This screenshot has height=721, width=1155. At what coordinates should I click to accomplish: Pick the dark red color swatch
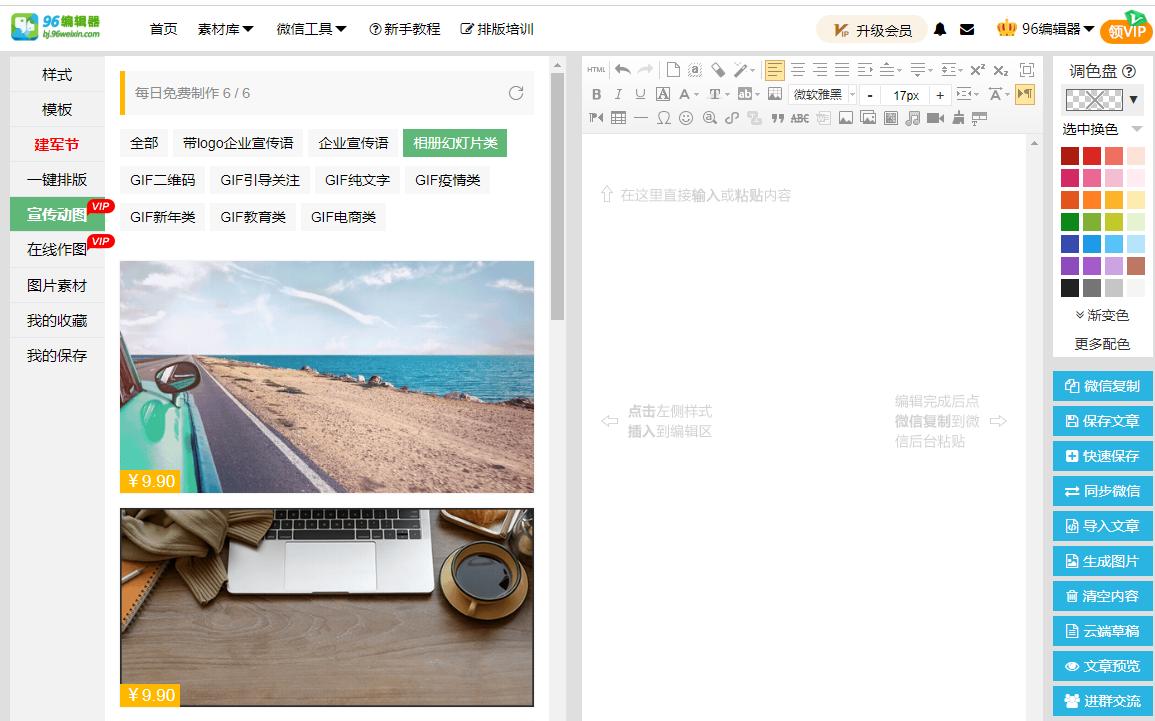tap(1069, 154)
